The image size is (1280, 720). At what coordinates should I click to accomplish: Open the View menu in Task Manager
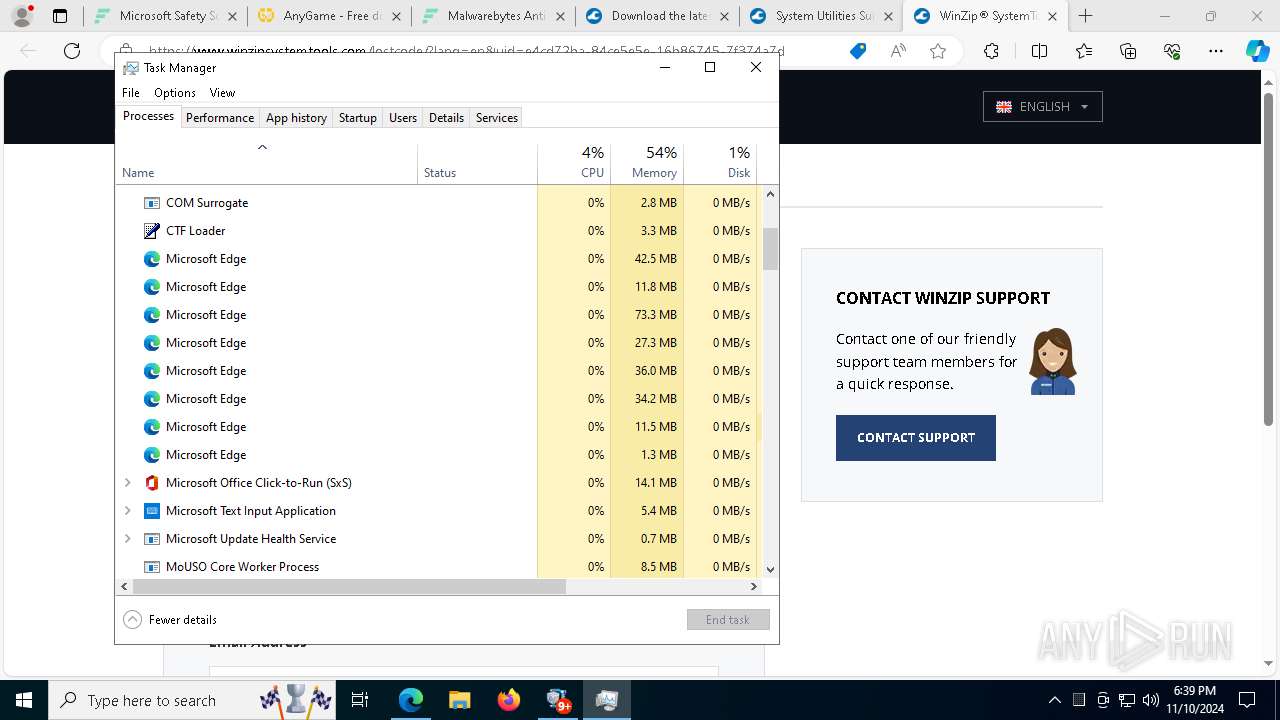click(x=222, y=92)
